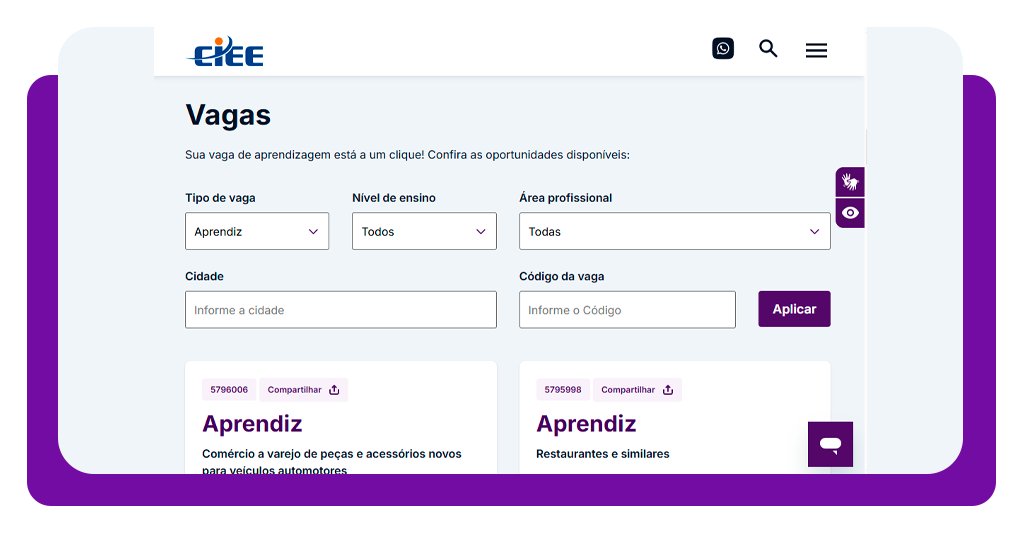
Task: Open the sign language accessibility widget
Action: click(850, 182)
